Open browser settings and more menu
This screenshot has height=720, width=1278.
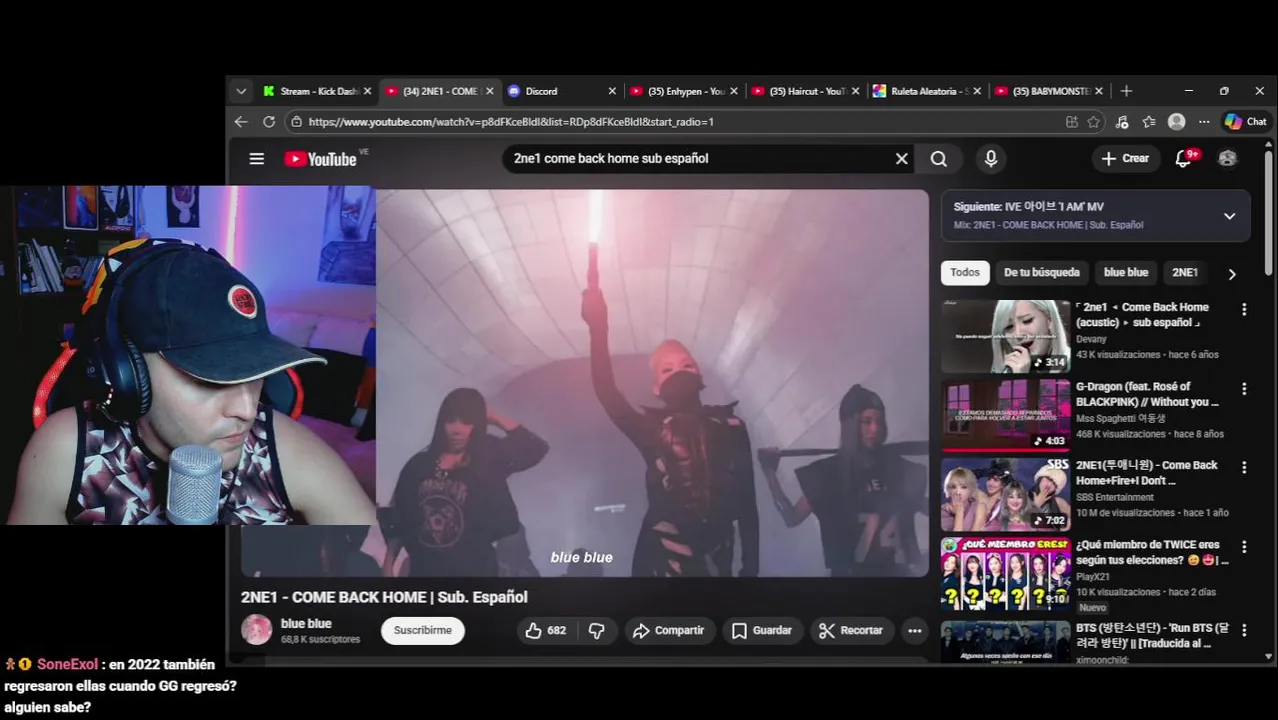click(1204, 121)
